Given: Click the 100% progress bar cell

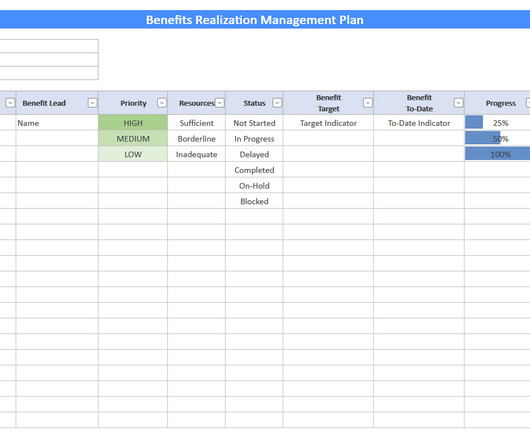Looking at the screenshot, I should point(497,154).
